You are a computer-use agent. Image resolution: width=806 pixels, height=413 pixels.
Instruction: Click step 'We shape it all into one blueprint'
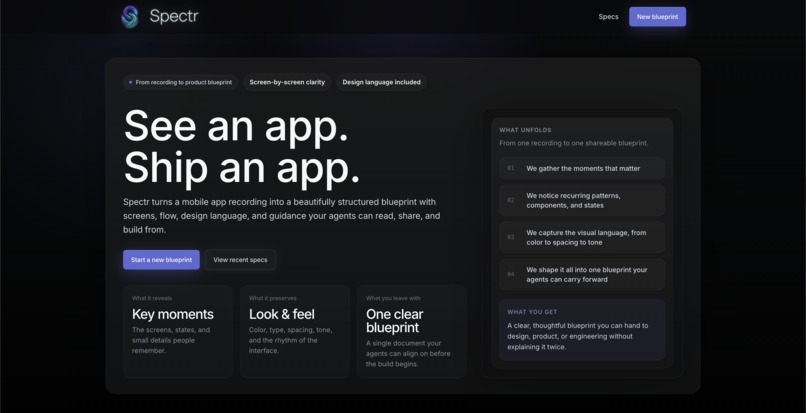click(x=582, y=274)
